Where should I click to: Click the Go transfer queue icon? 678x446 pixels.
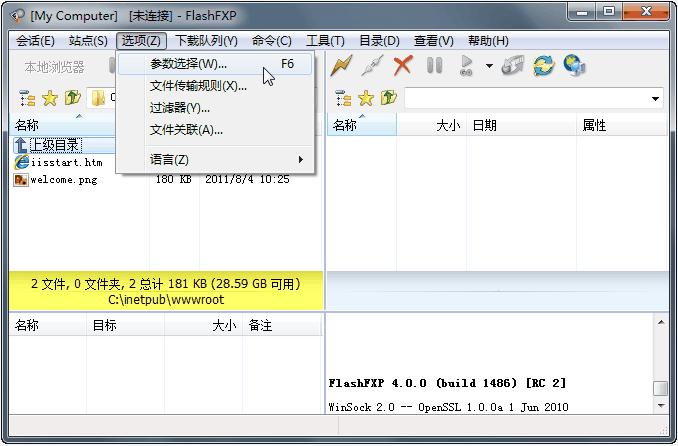click(x=465, y=66)
